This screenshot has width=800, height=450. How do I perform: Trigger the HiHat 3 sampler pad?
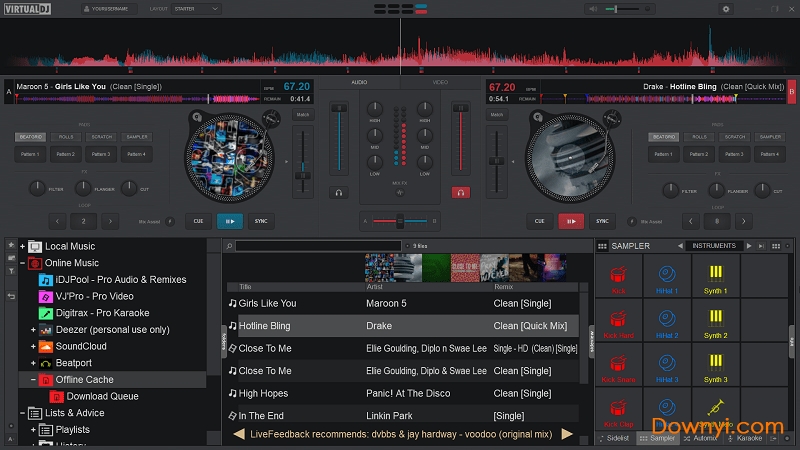(667, 365)
